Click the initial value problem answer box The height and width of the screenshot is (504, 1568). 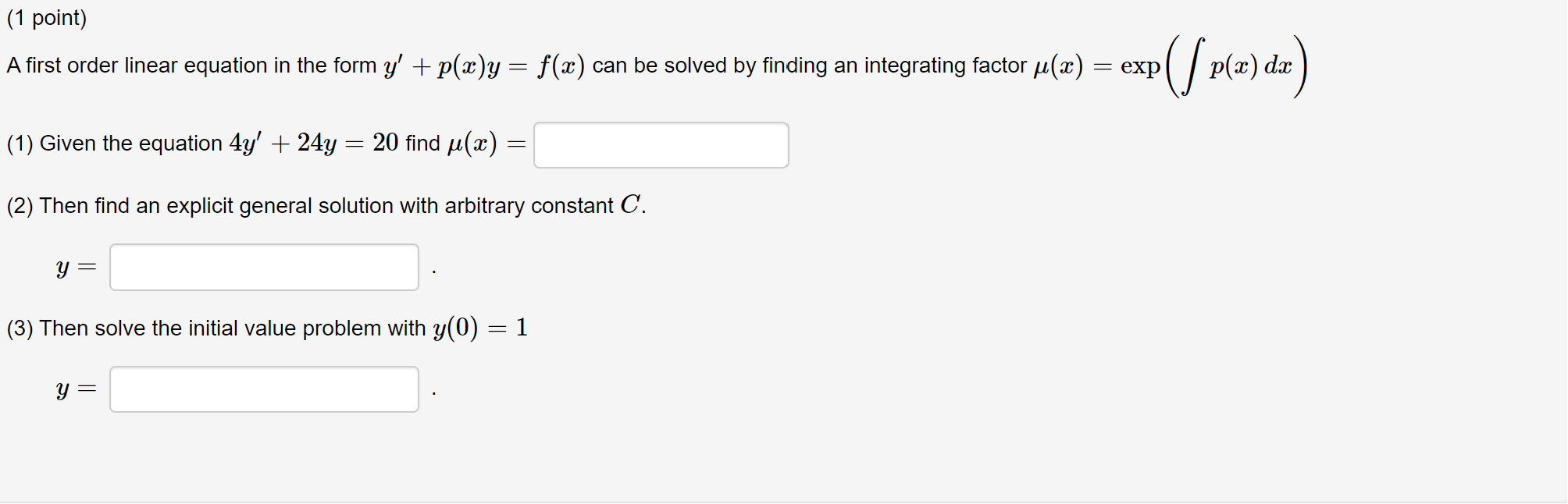tap(263, 388)
